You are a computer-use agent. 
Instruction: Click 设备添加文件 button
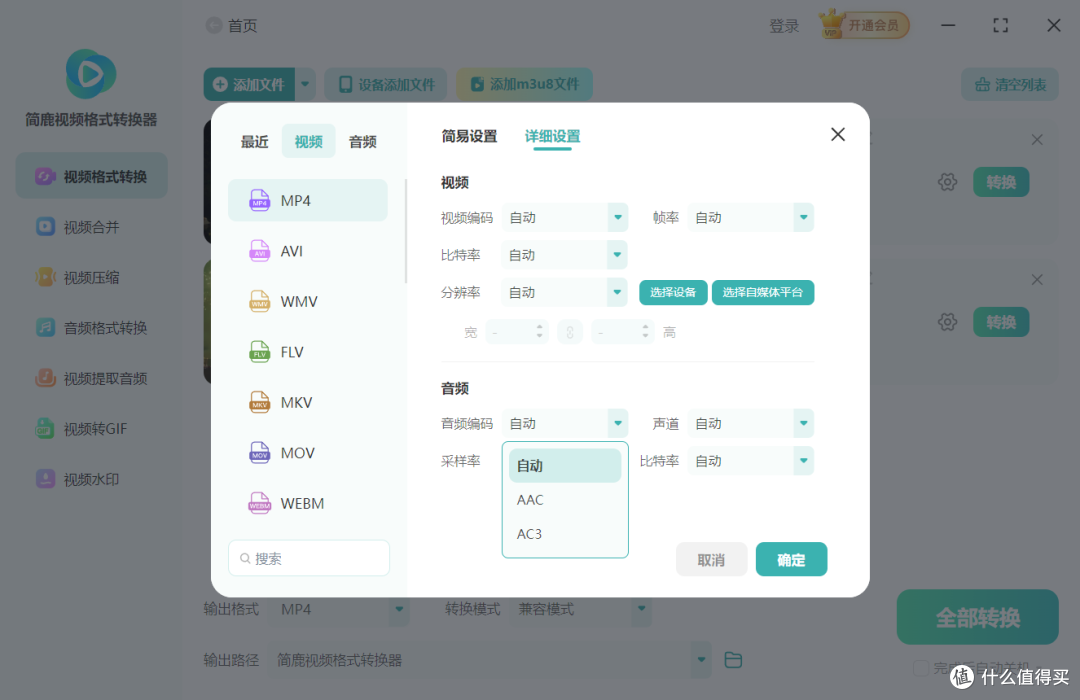click(386, 85)
